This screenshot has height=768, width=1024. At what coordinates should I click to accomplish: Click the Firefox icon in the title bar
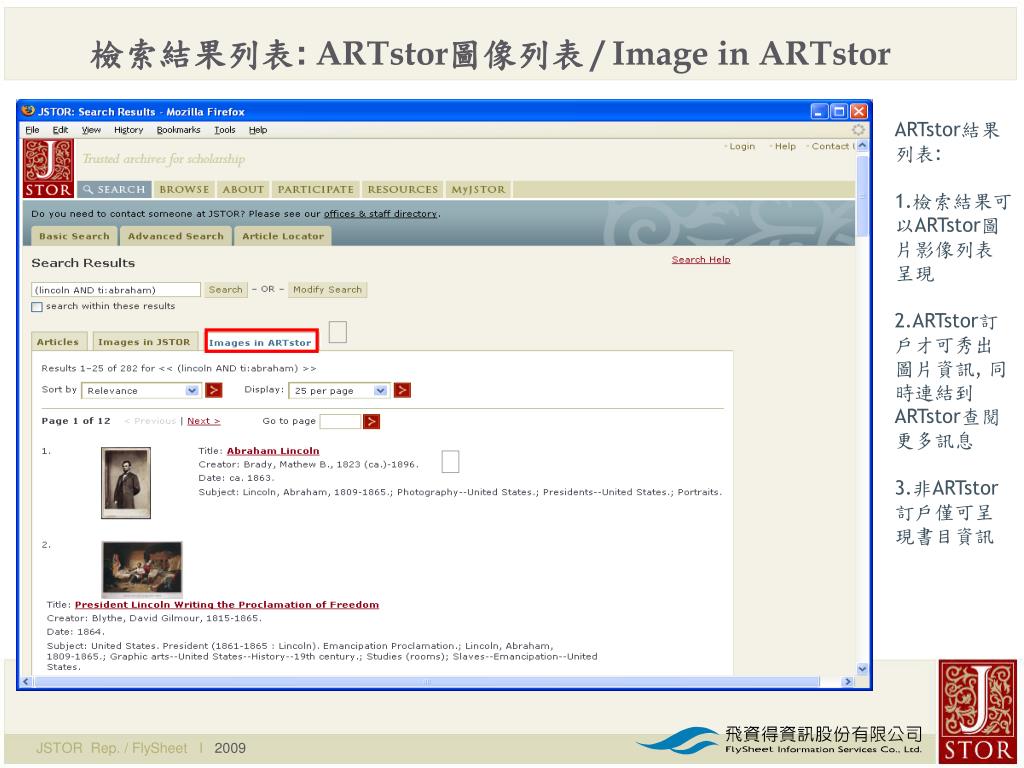click(x=27, y=111)
